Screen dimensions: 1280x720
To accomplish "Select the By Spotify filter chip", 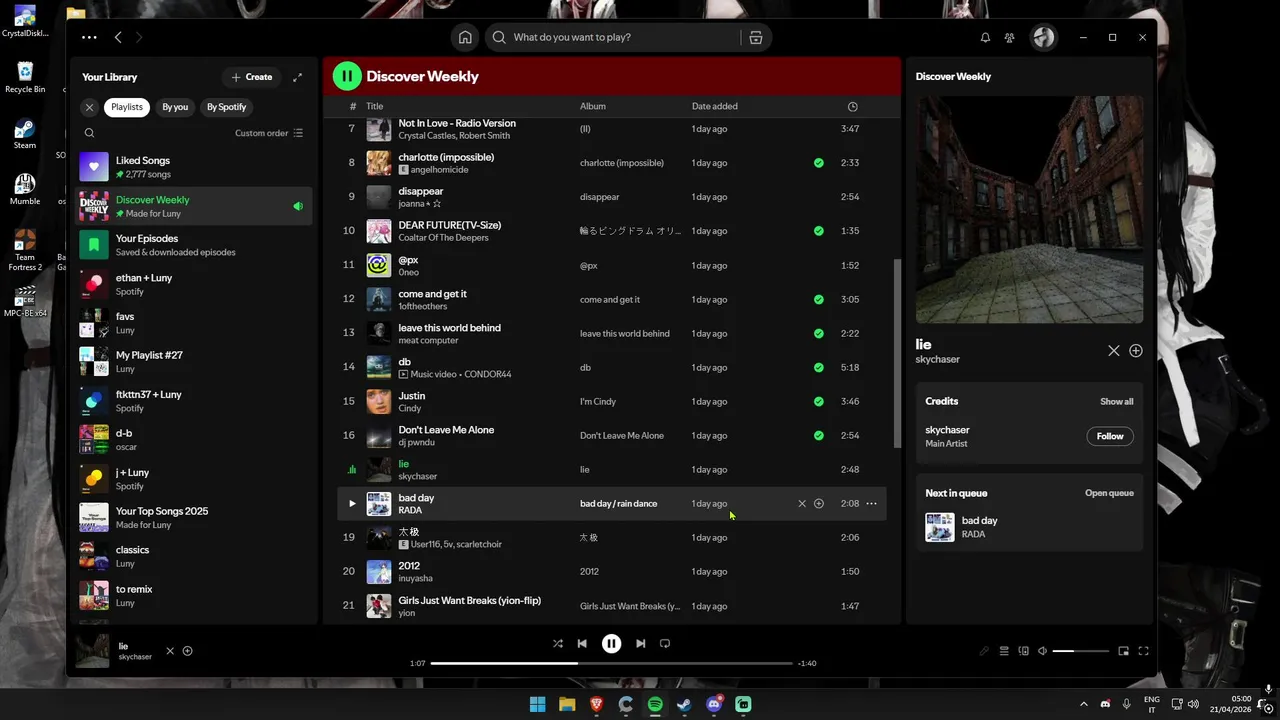I will tap(226, 107).
